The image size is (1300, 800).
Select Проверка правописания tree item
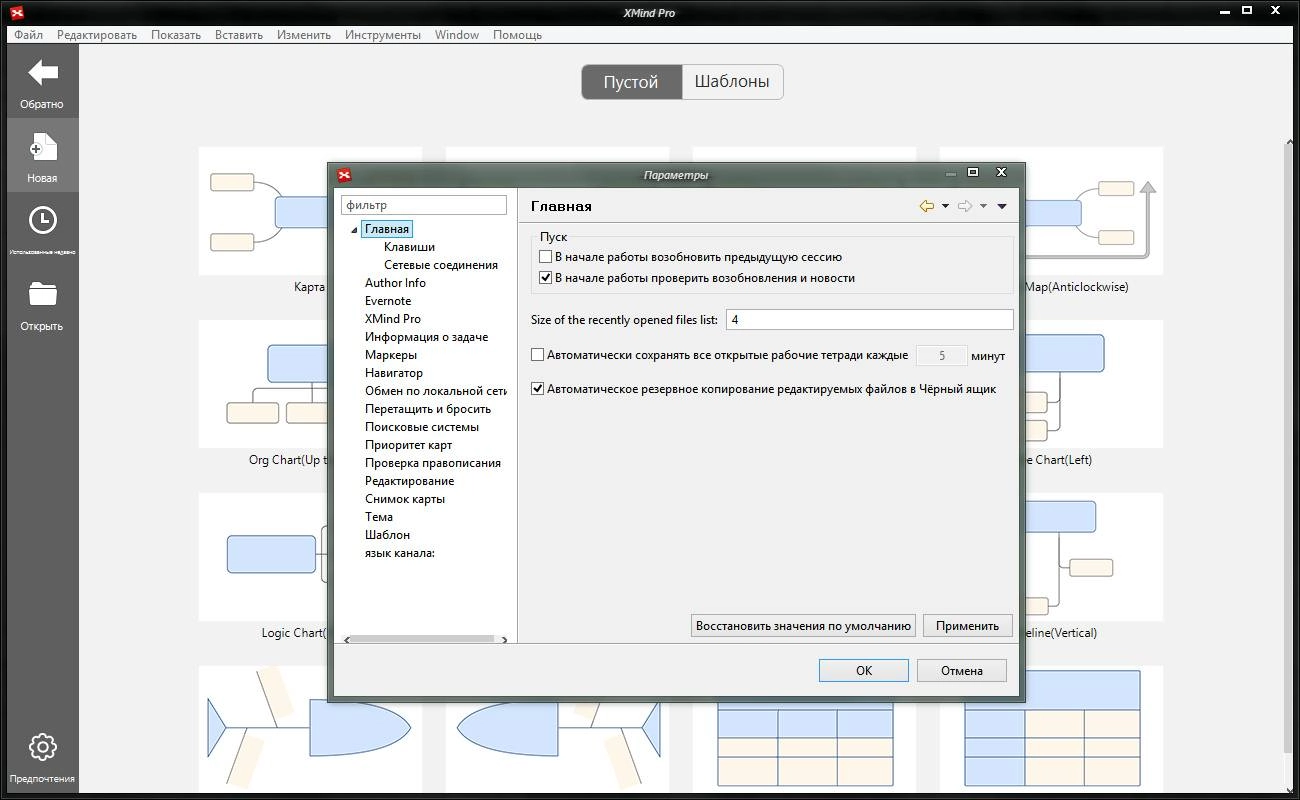[433, 463]
